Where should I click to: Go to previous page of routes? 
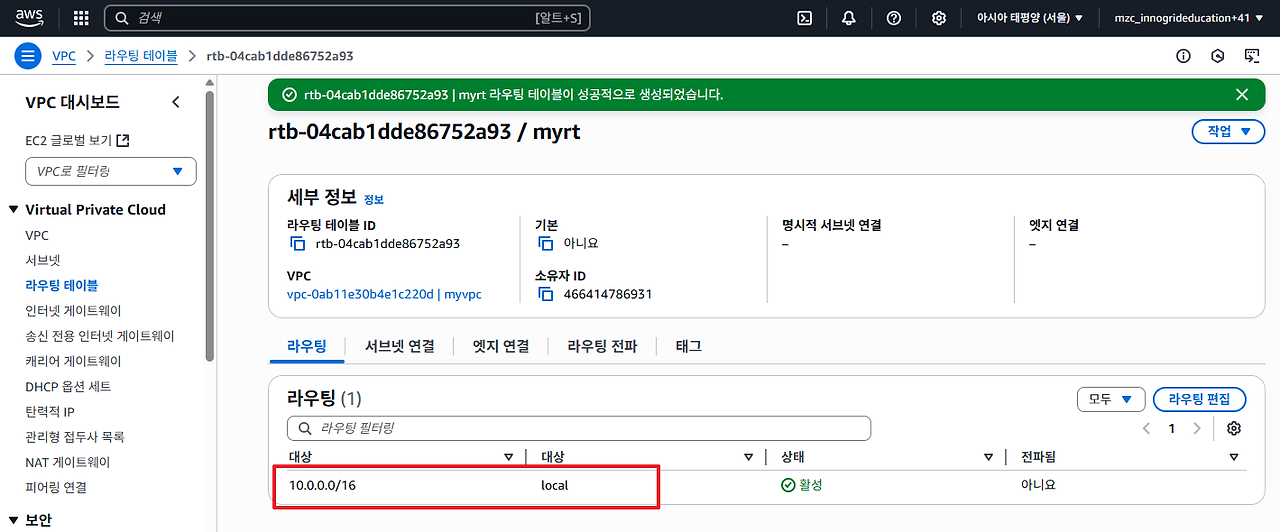pyautogui.click(x=1147, y=428)
